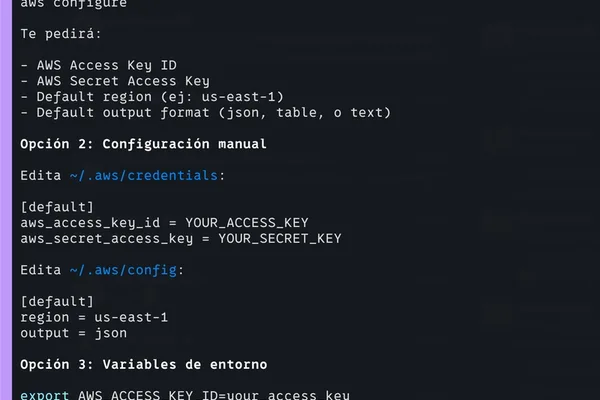Click the '[default]' header under config
The width and height of the screenshot is (600, 400).
[x=57, y=302]
